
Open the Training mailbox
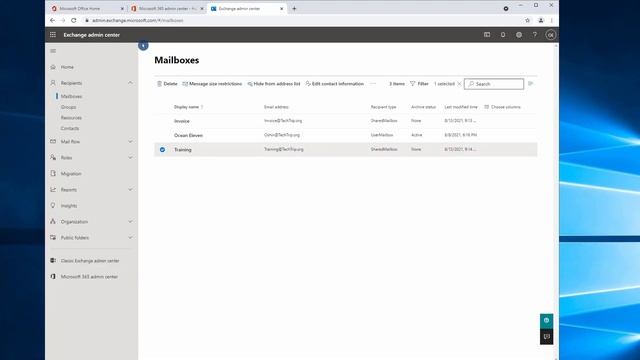click(182, 150)
